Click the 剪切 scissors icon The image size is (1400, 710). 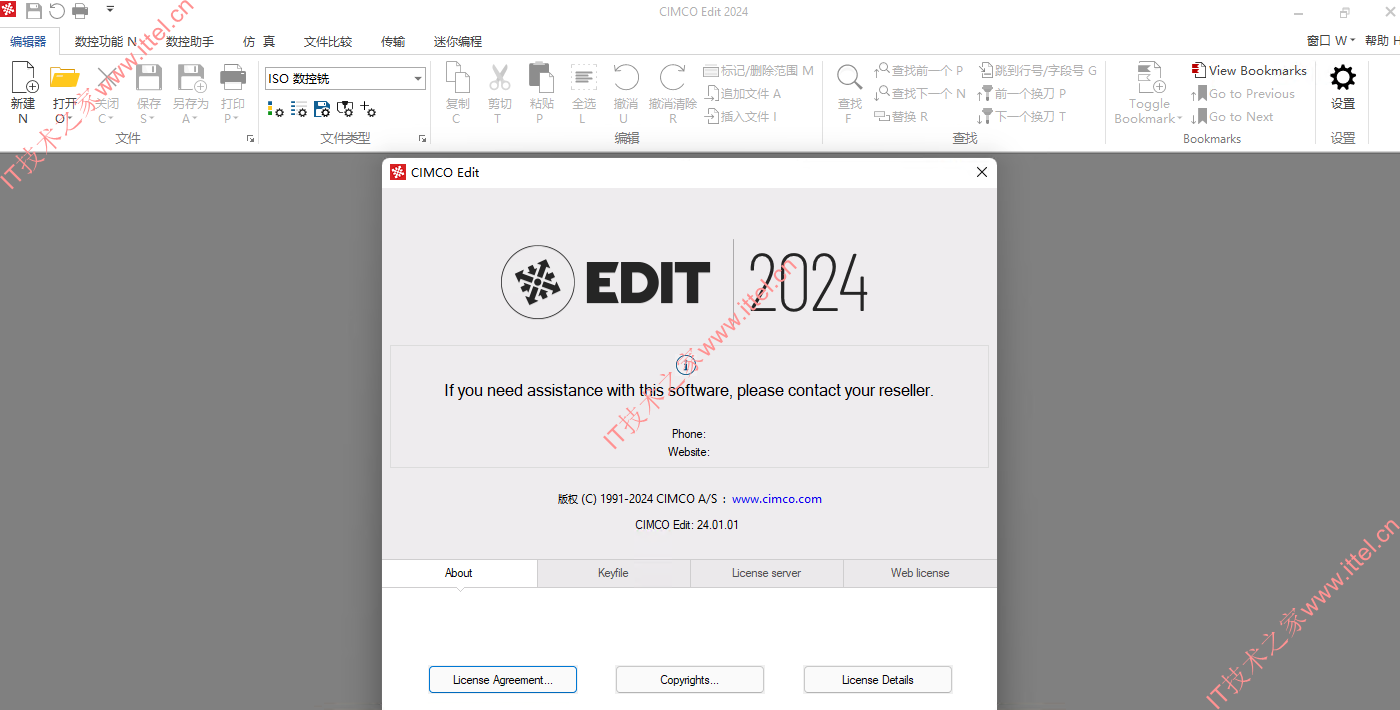point(500,78)
